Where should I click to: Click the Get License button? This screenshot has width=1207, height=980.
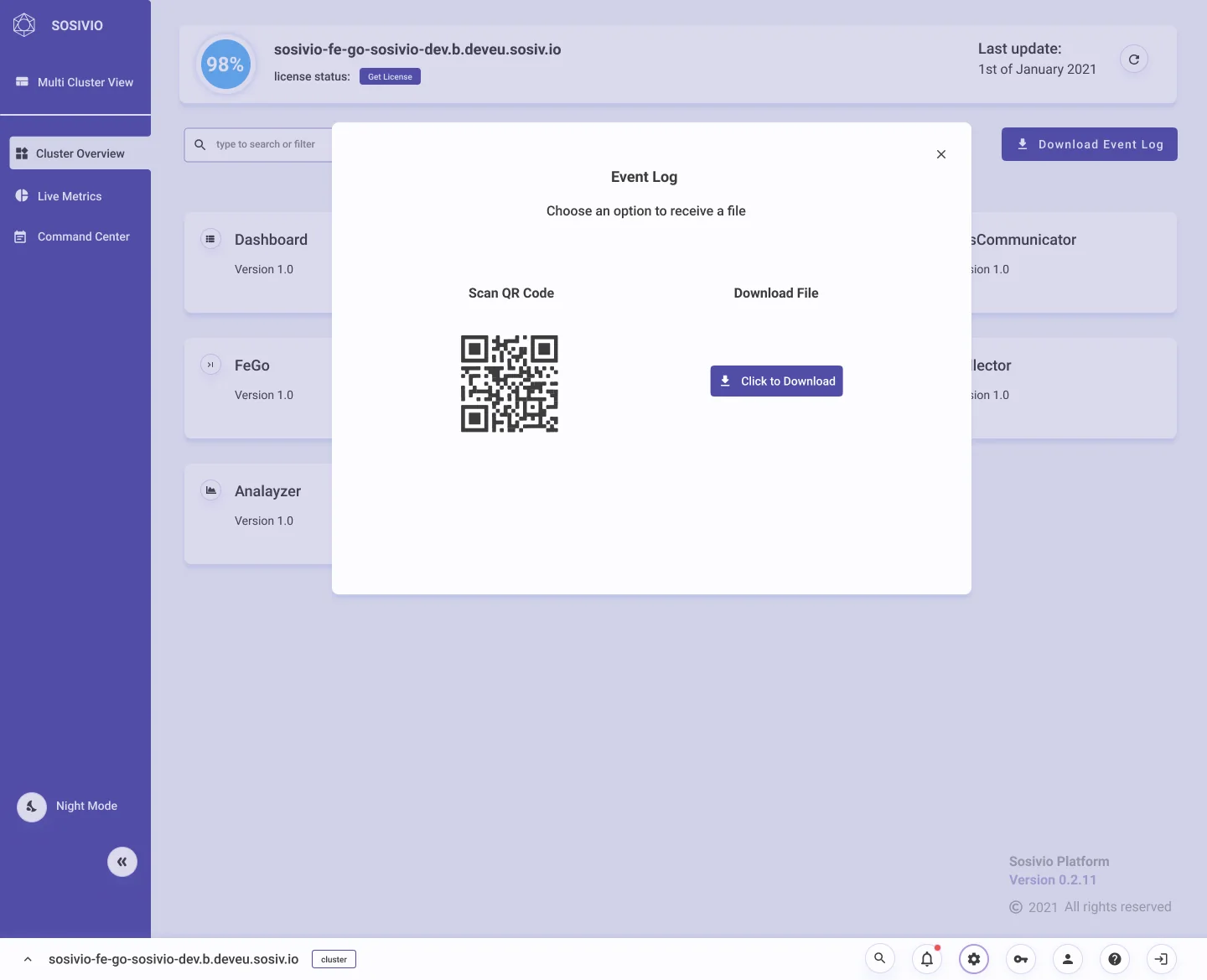390,76
